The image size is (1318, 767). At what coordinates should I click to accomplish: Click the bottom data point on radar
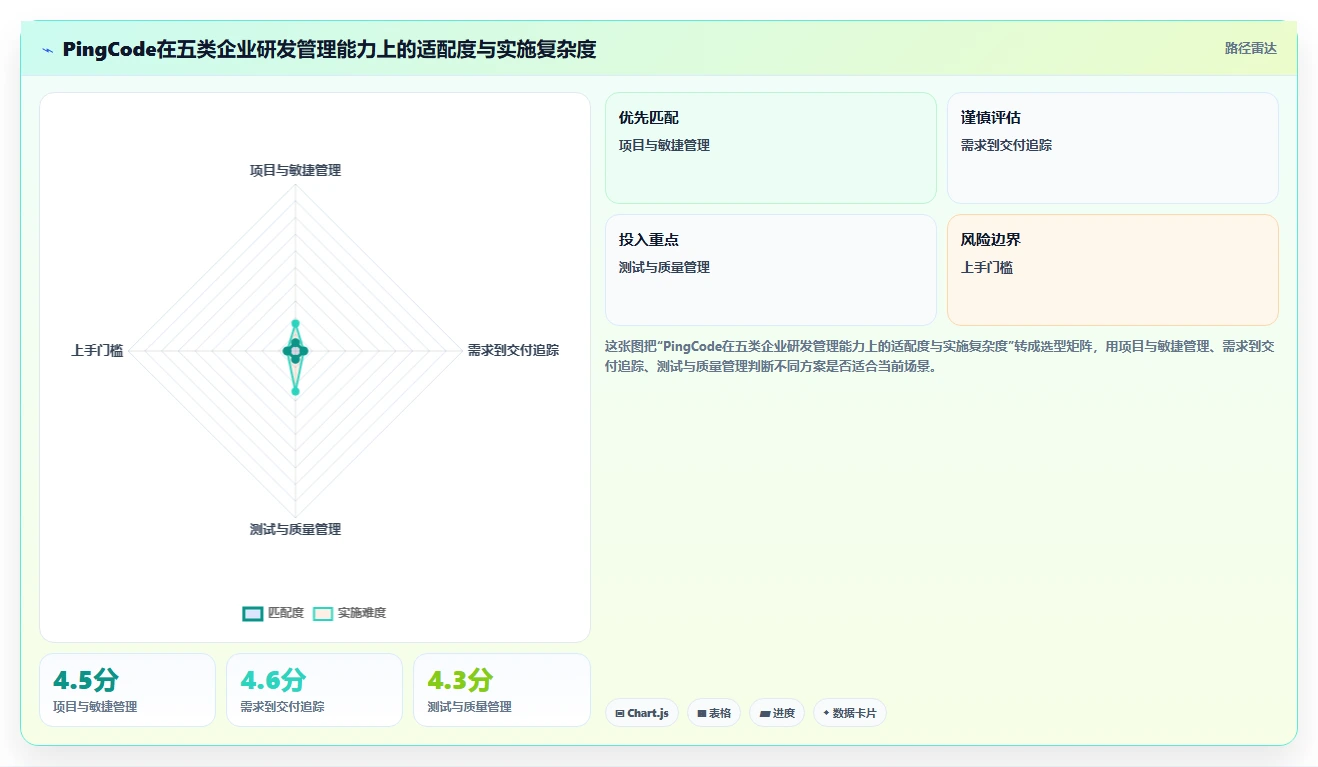[x=295, y=391]
